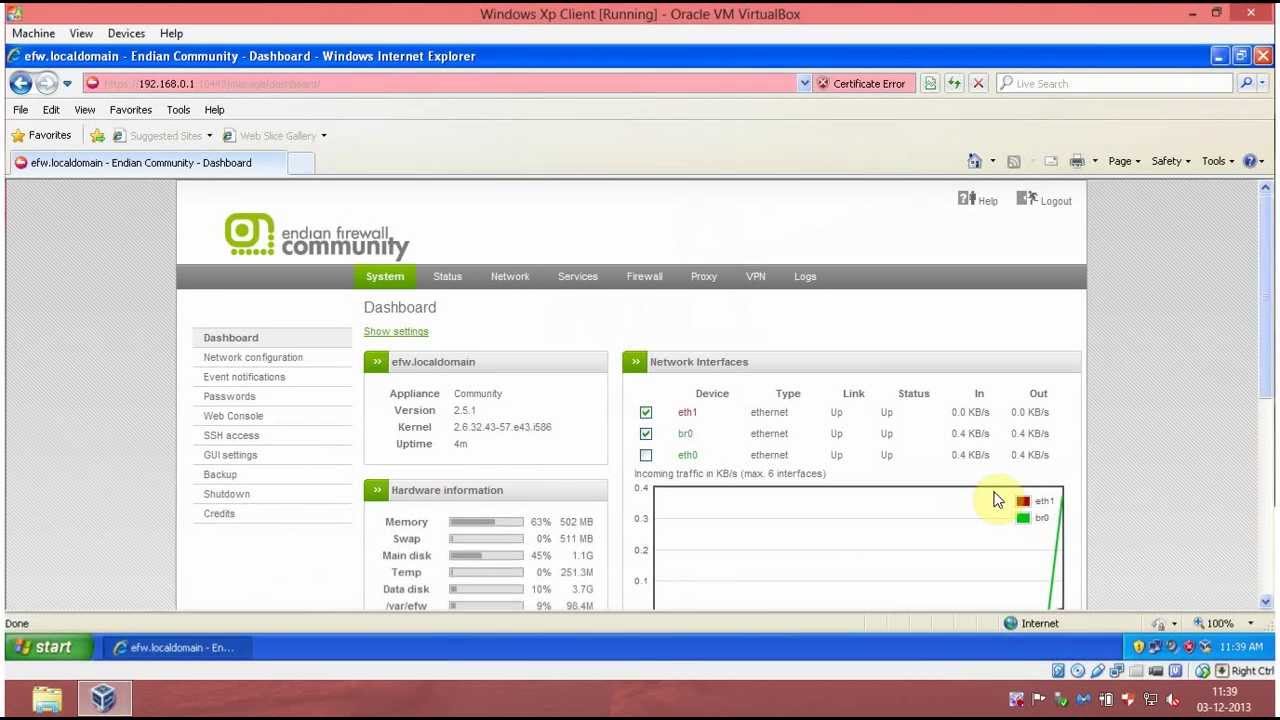Expand the Web Slice Gallery dropdown
Viewport: 1280px width, 720px height.
tap(323, 136)
